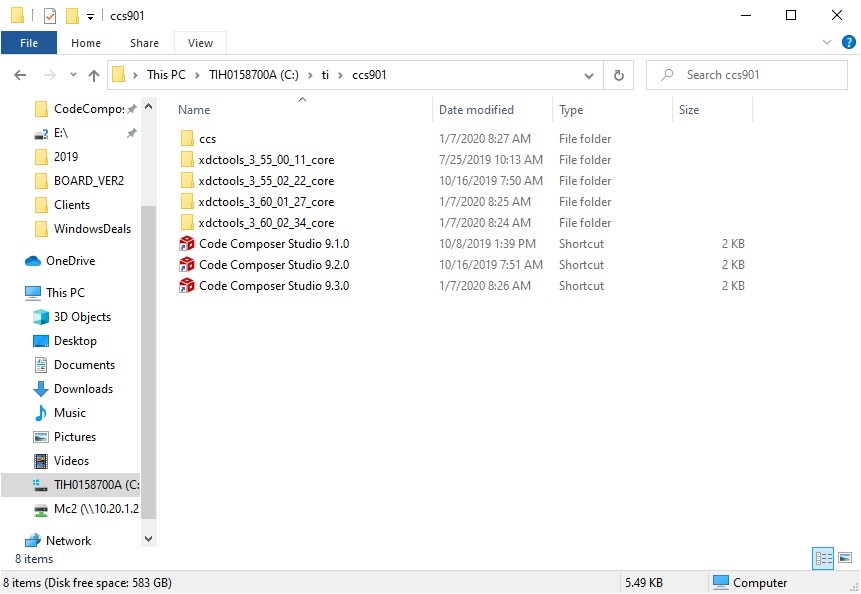Viewport: 861px width, 594px height.
Task: Go back using the Back arrow
Action: click(20, 75)
